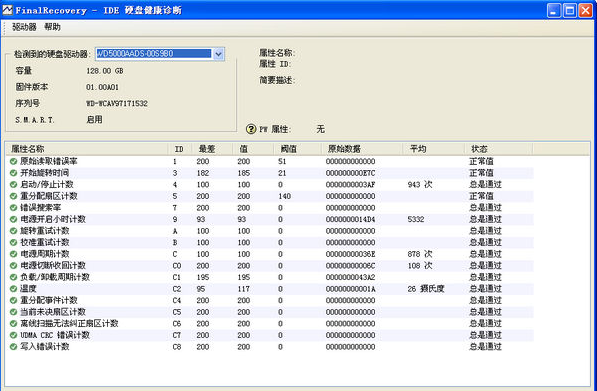
Task: Click green check icon for 电源开启小时计数
Action: (13, 219)
